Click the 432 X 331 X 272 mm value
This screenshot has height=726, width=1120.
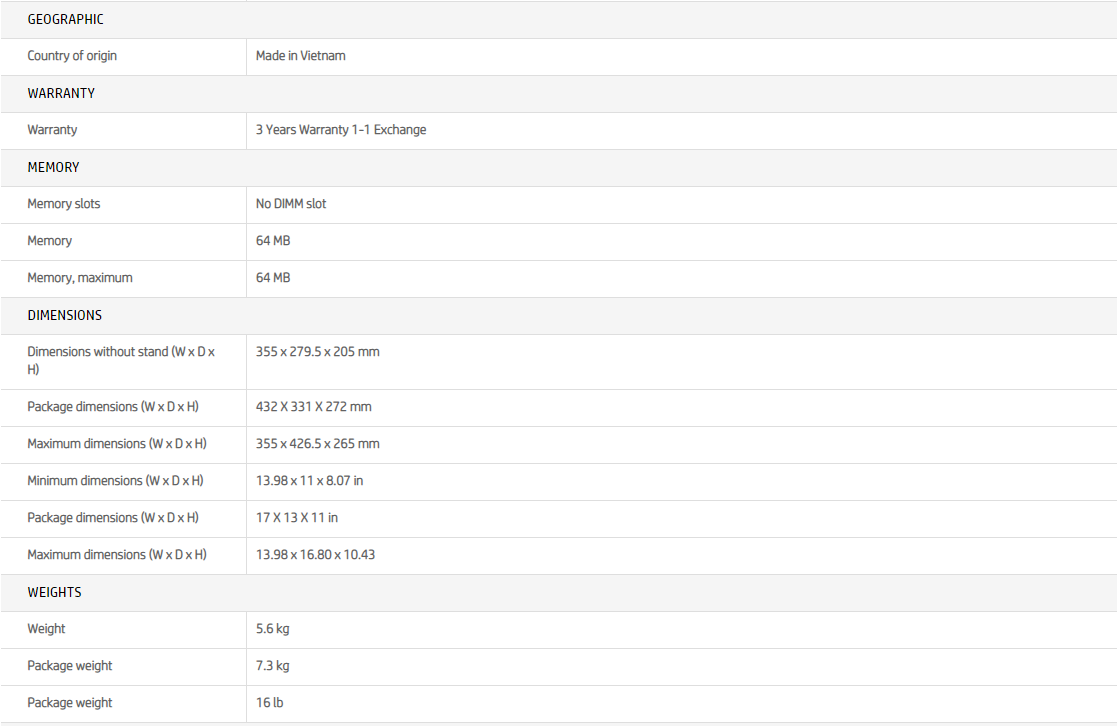pos(313,407)
